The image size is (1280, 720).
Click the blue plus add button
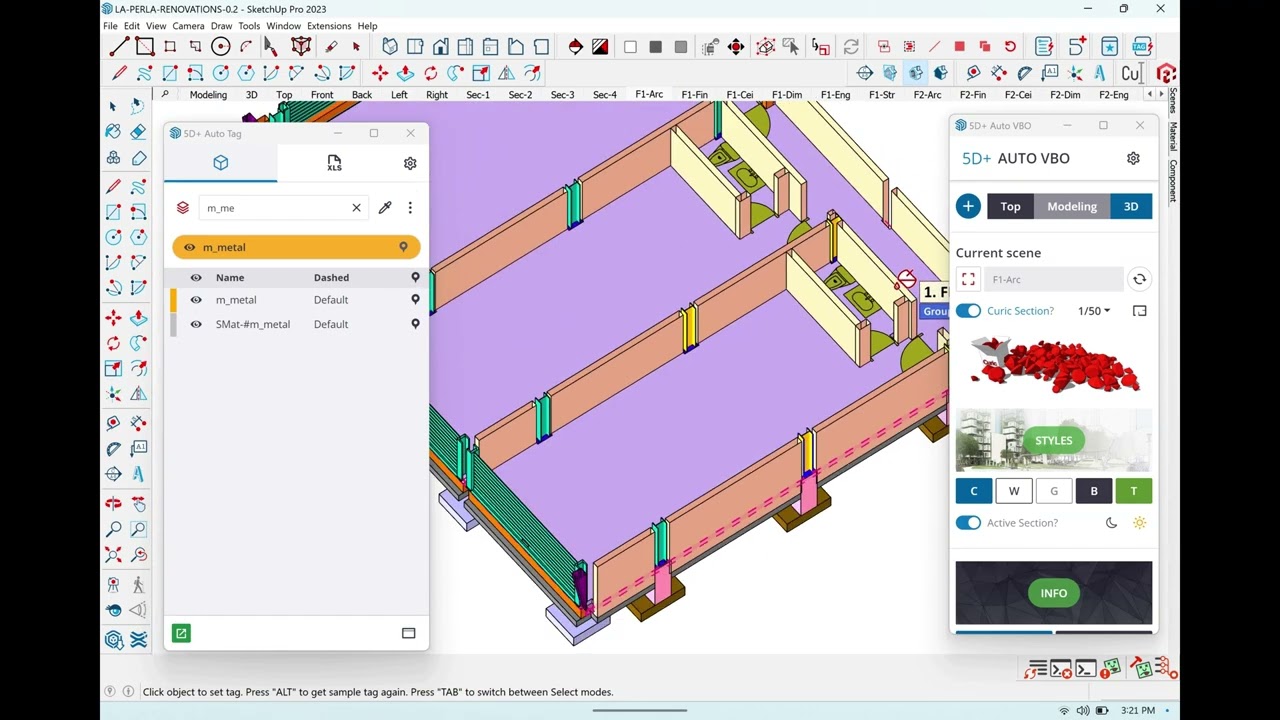point(968,206)
